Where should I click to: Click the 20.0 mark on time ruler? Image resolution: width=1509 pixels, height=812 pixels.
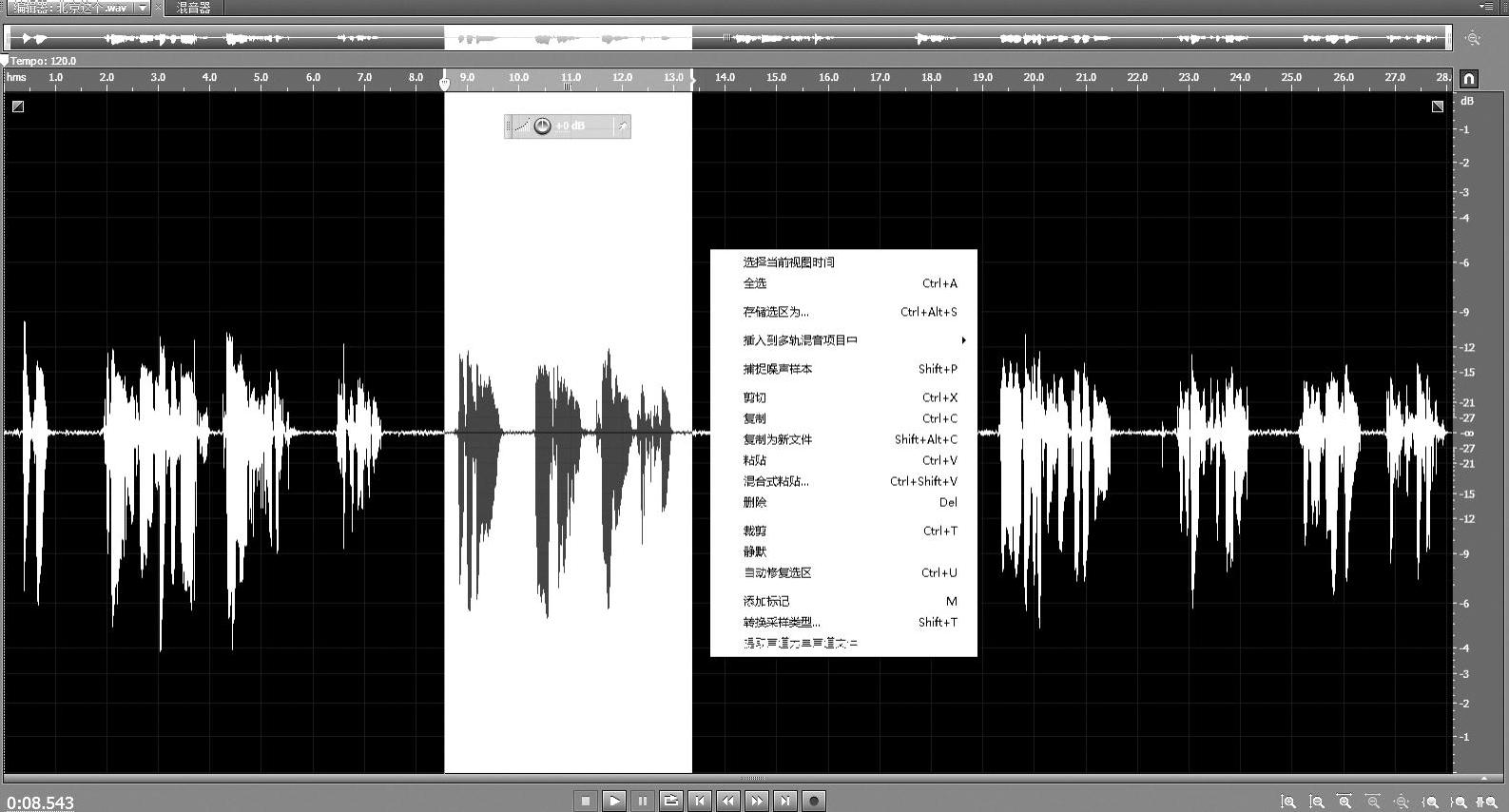(1034, 77)
